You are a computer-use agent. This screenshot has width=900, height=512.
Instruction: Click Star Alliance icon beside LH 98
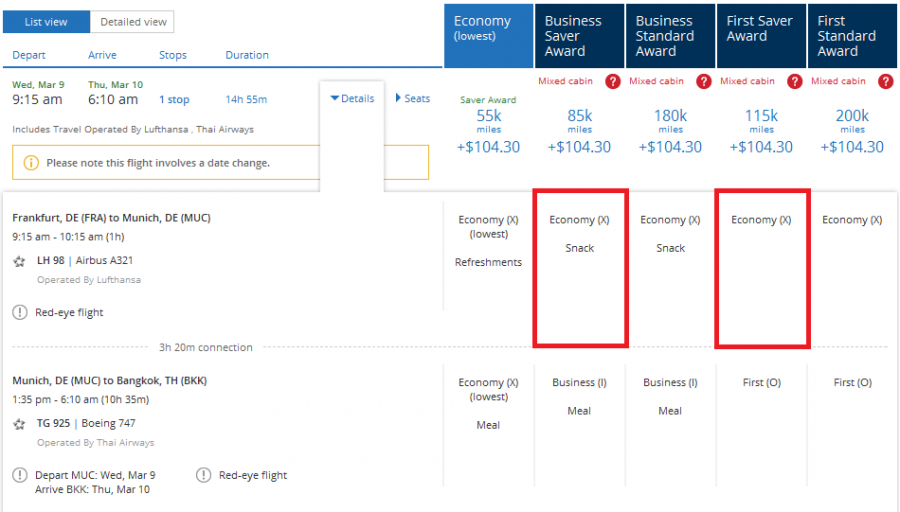pos(20,261)
